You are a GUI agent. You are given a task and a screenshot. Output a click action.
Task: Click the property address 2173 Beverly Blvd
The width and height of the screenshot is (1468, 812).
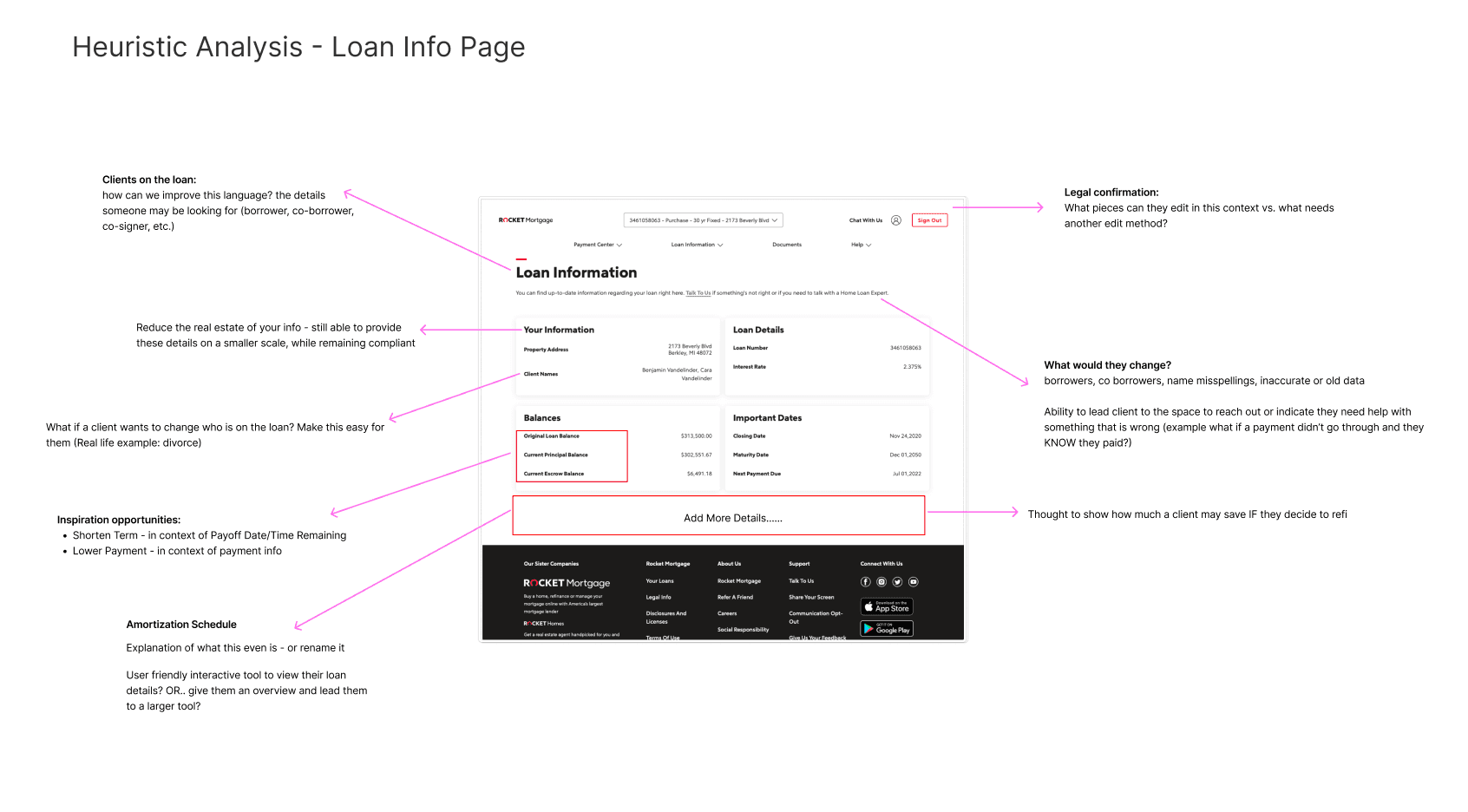(x=690, y=350)
